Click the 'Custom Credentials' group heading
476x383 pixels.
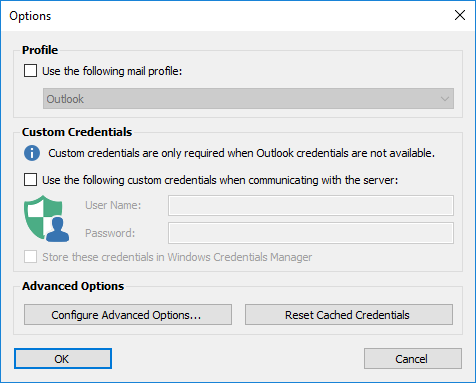(x=77, y=132)
